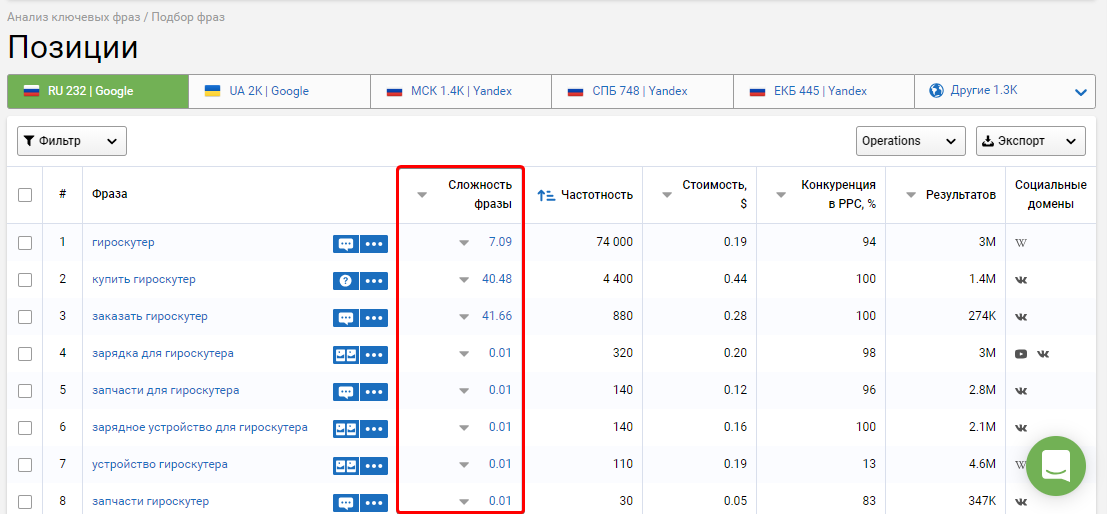Click the VK icon in зарядка для гироскутера row
The image size is (1107, 514).
tap(1043, 354)
